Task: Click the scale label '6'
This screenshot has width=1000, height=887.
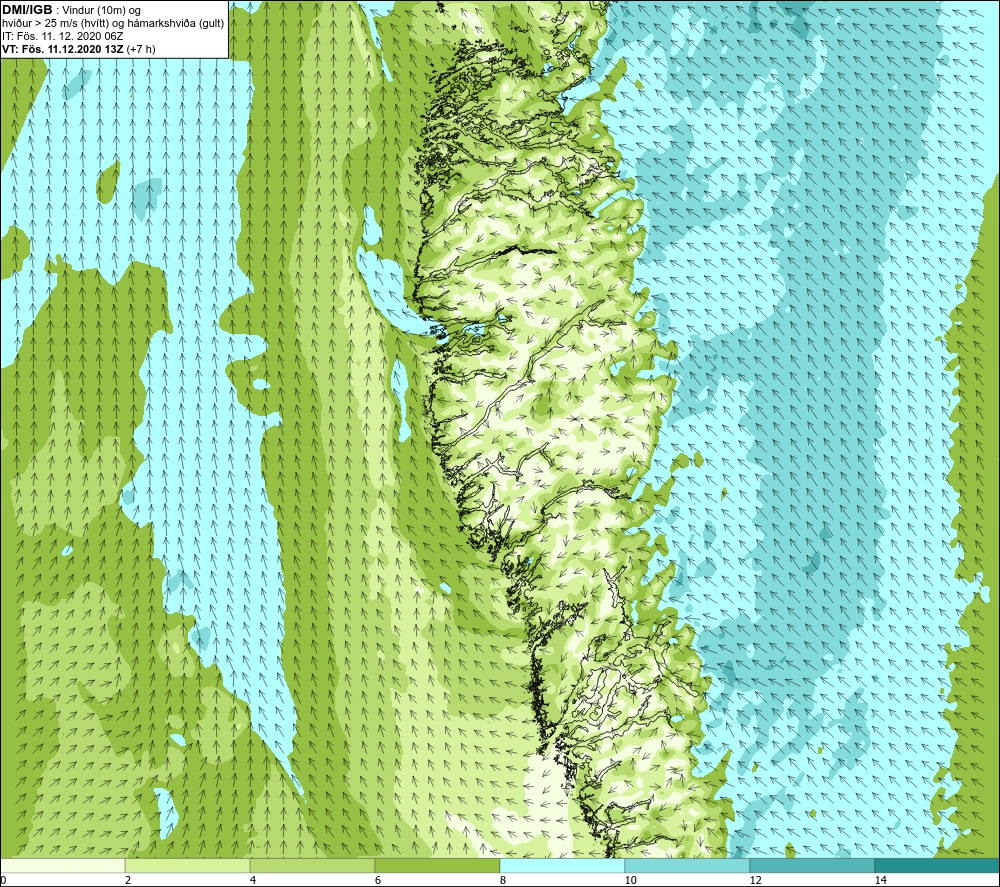Action: (x=378, y=880)
